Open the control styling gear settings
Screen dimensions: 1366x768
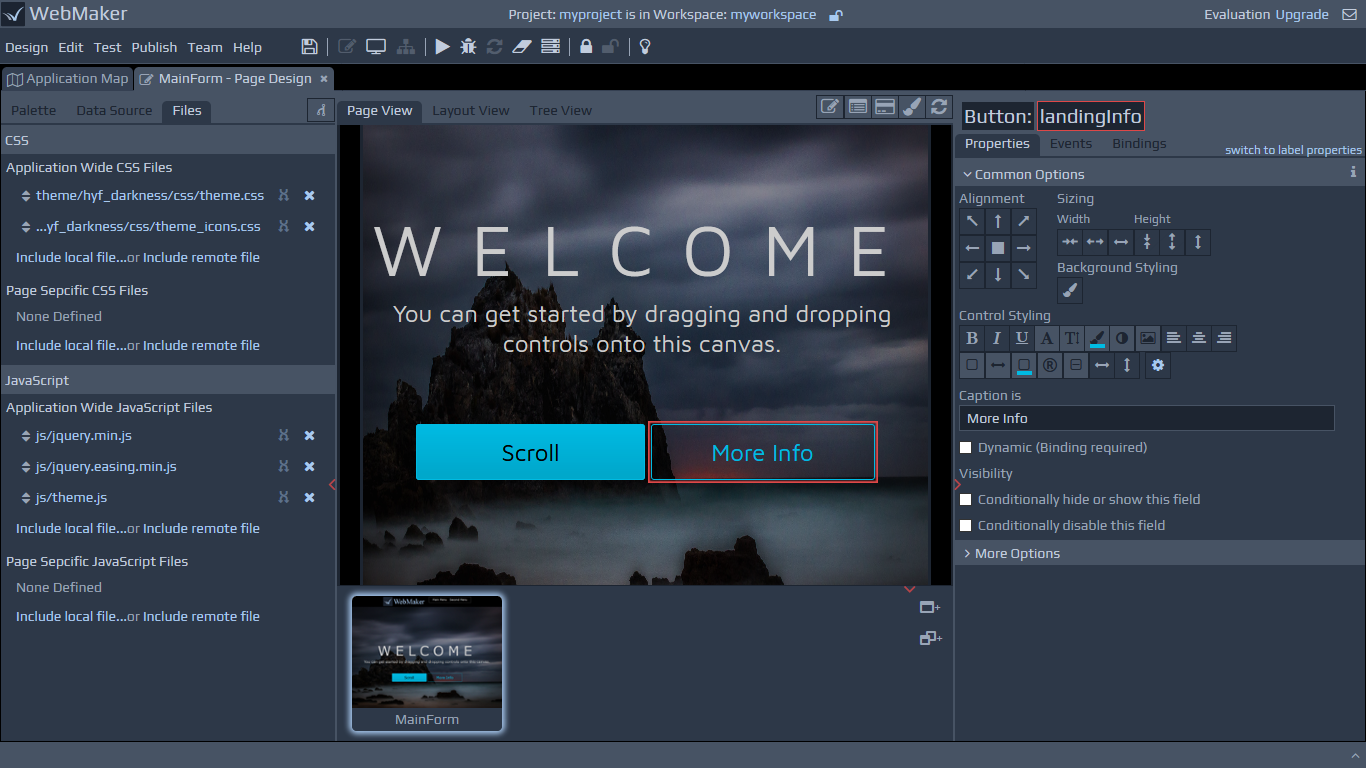pos(1158,366)
